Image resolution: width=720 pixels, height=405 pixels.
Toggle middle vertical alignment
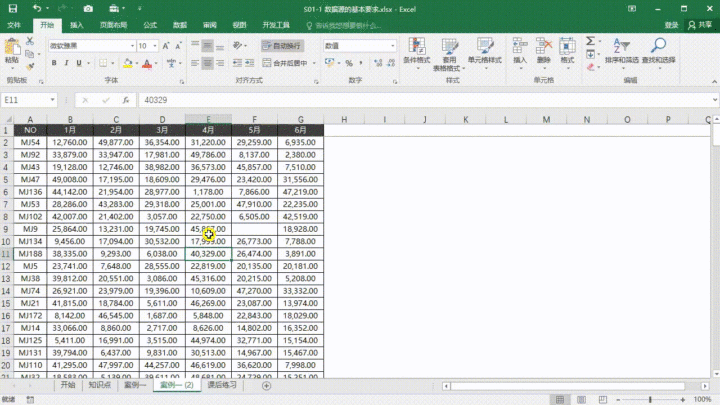[208, 46]
